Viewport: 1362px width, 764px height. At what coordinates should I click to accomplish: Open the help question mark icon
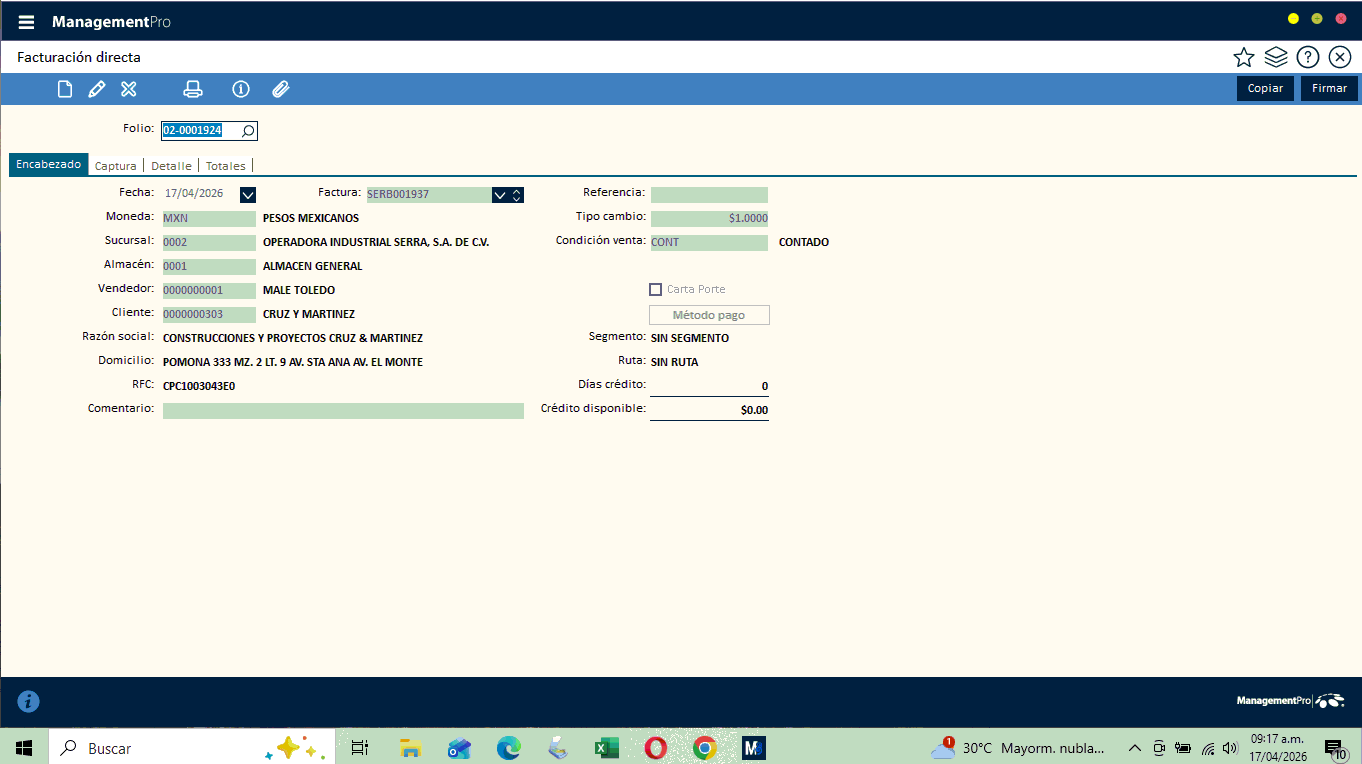(1308, 57)
